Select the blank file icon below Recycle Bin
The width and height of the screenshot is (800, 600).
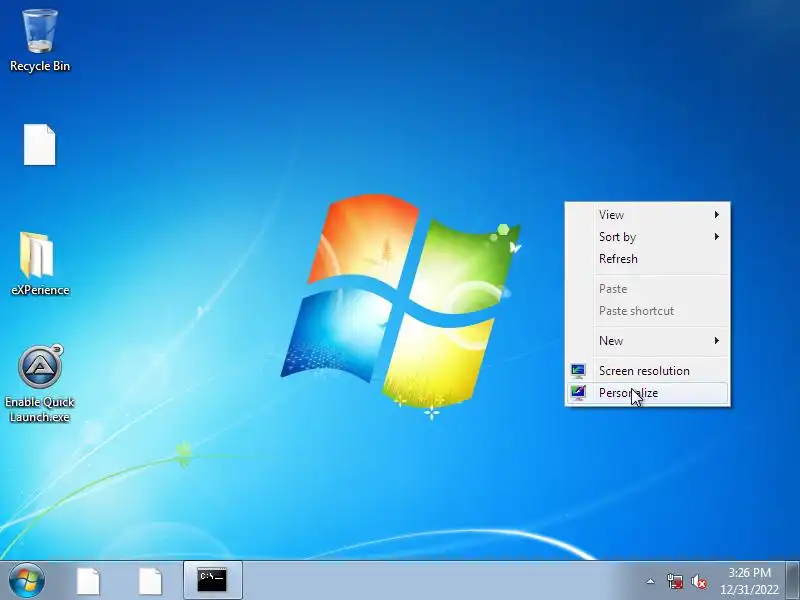pos(40,145)
